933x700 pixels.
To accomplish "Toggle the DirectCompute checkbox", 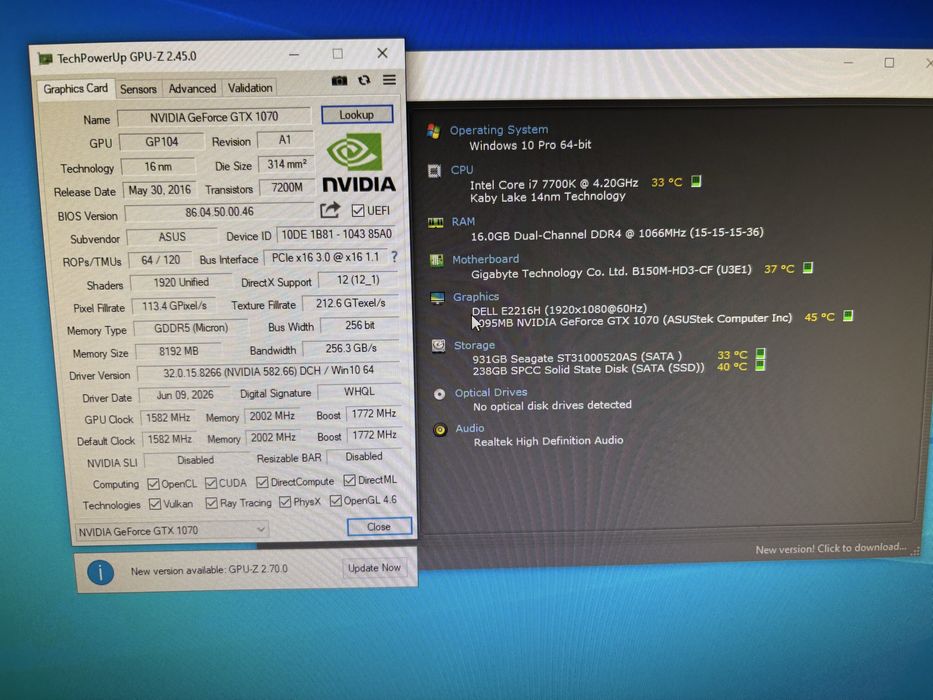I will [262, 482].
